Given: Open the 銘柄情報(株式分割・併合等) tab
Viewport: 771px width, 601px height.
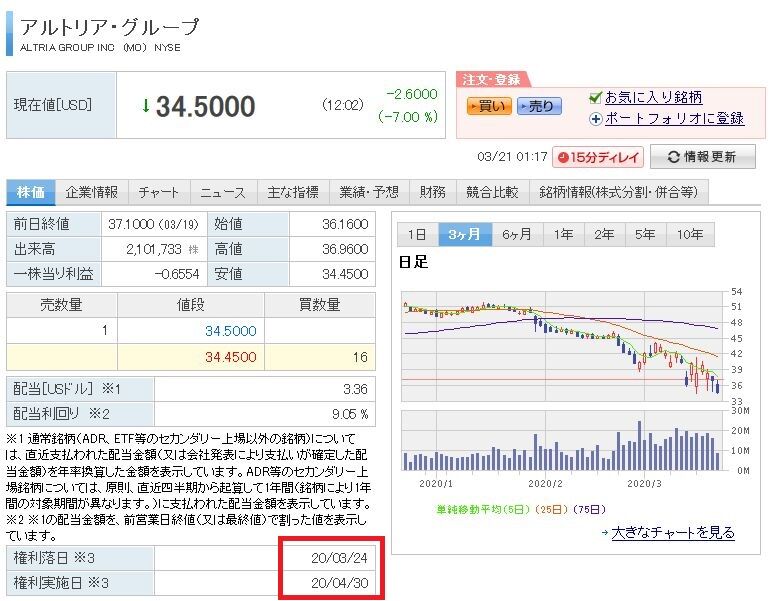Looking at the screenshot, I should (x=619, y=192).
